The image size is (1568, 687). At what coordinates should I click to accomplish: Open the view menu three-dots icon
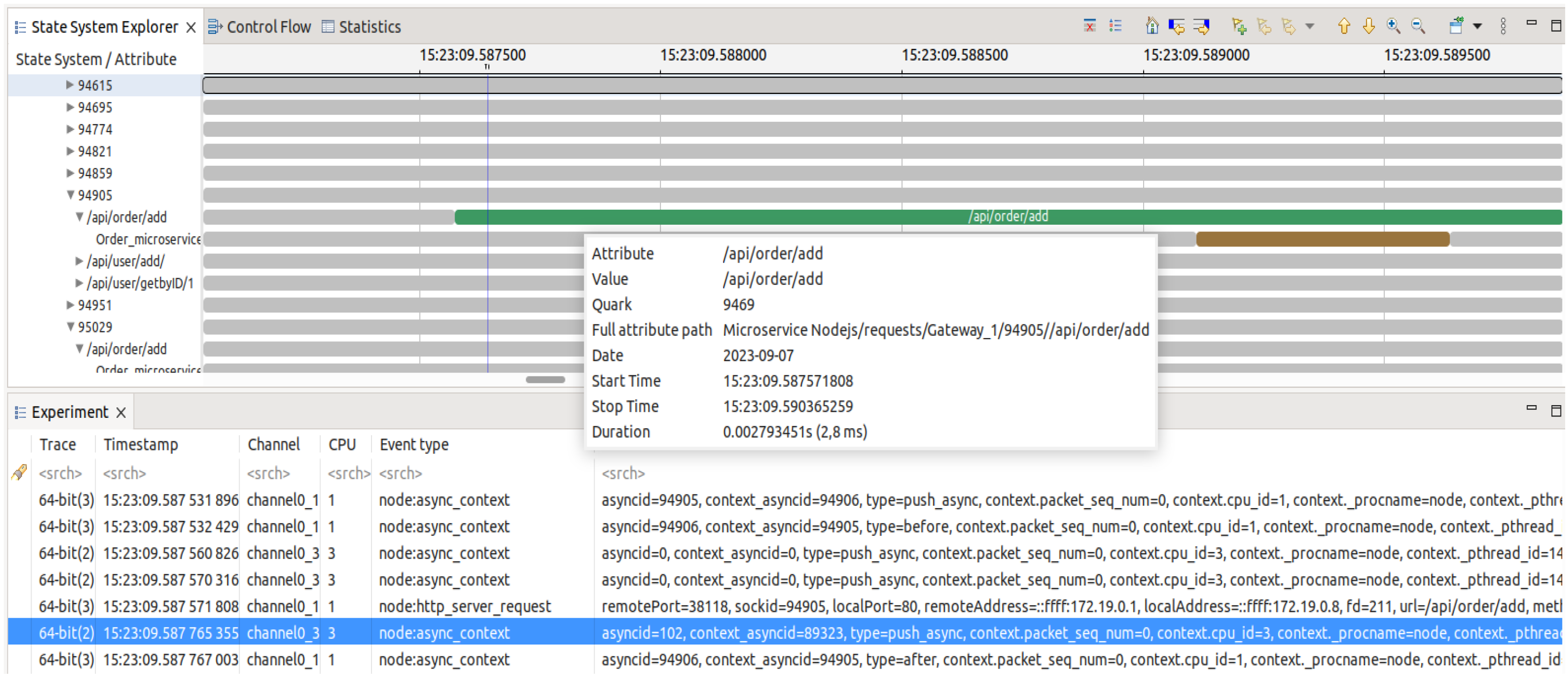pos(1503,26)
